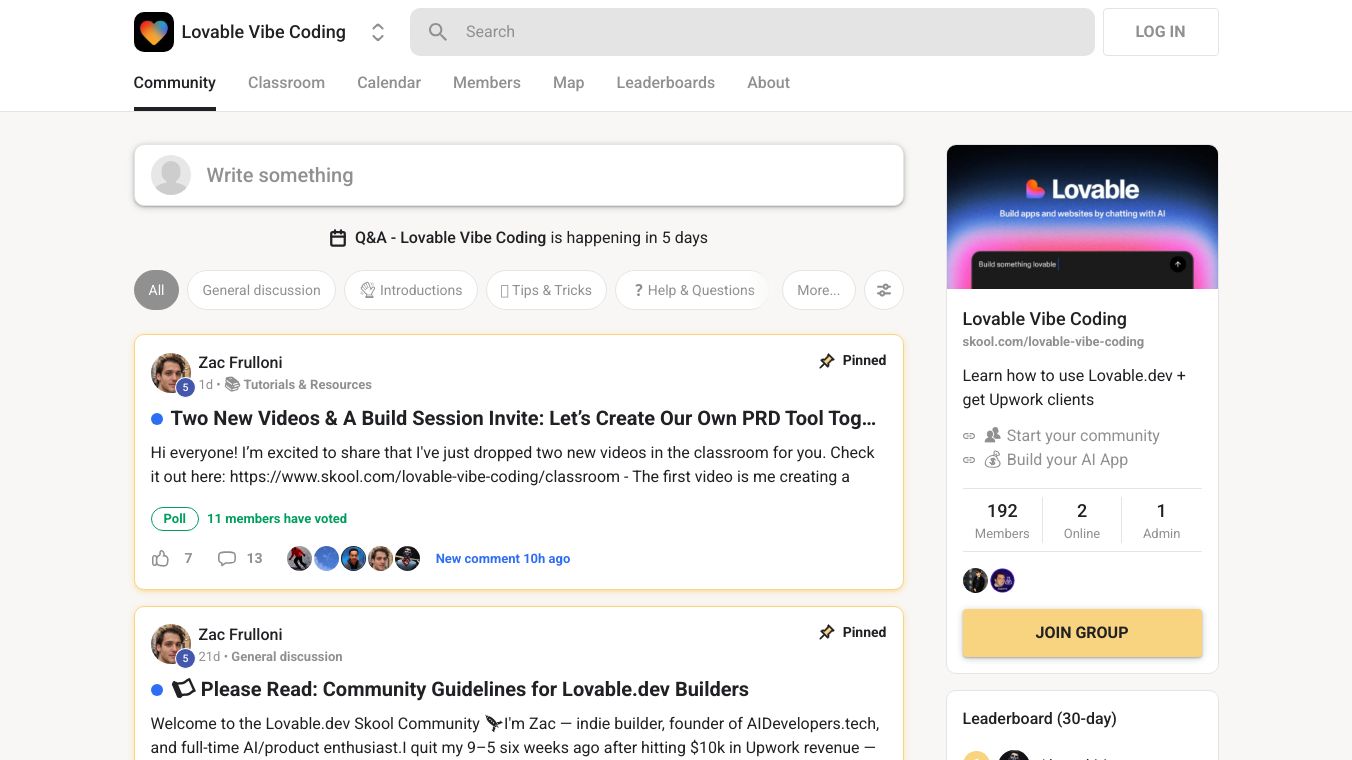Open the skool.com/lovable-vibe-coding link
Viewport: 1352px width, 760px height.
1053,342
